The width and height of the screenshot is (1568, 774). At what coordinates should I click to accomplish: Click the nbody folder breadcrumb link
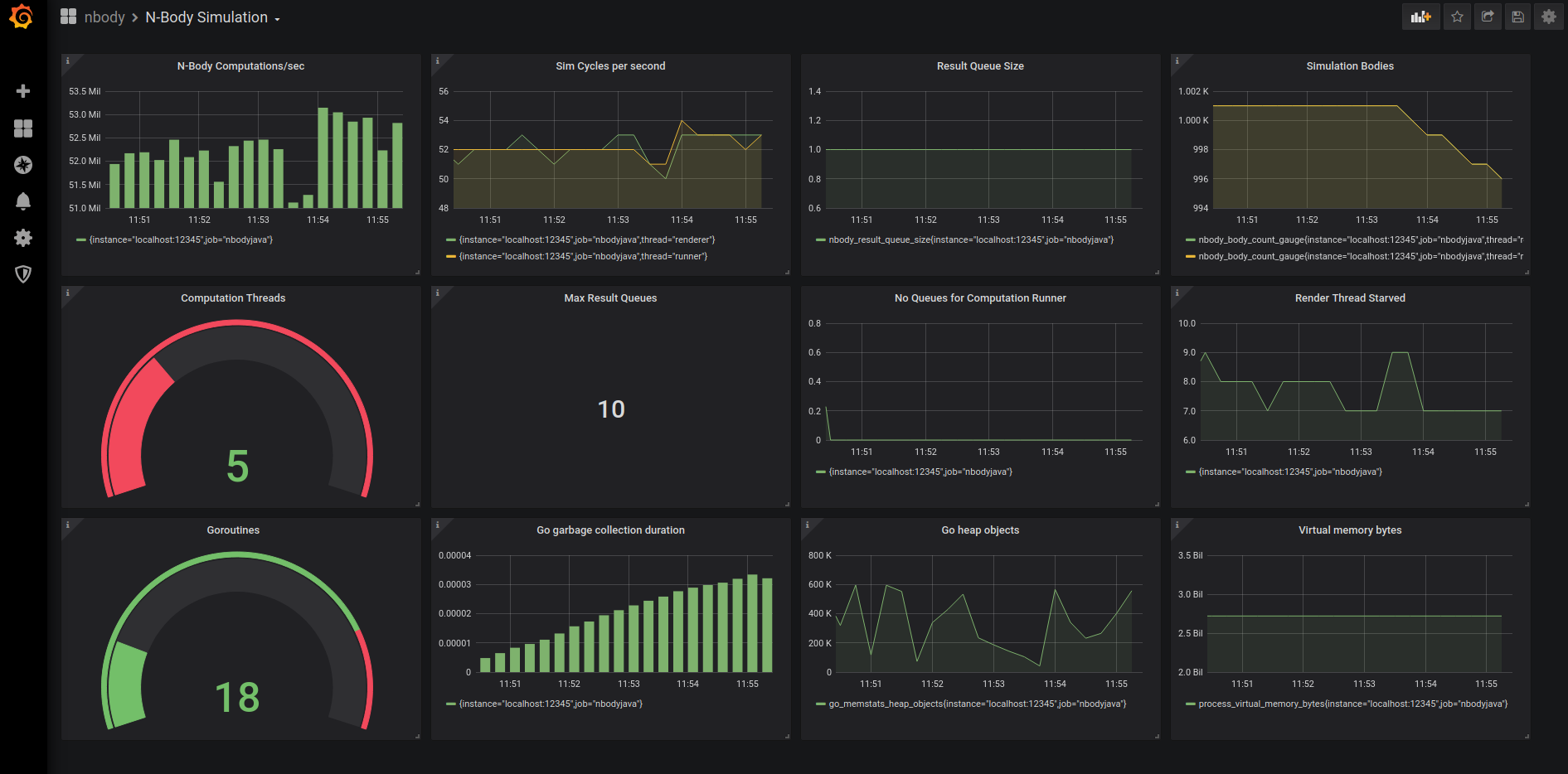click(104, 17)
